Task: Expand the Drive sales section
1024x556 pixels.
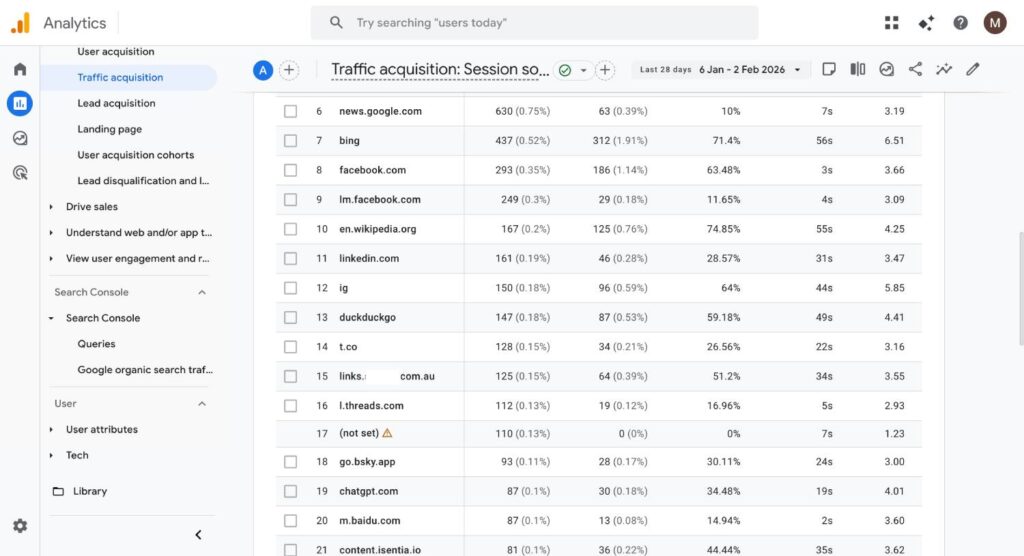Action: click(52, 207)
